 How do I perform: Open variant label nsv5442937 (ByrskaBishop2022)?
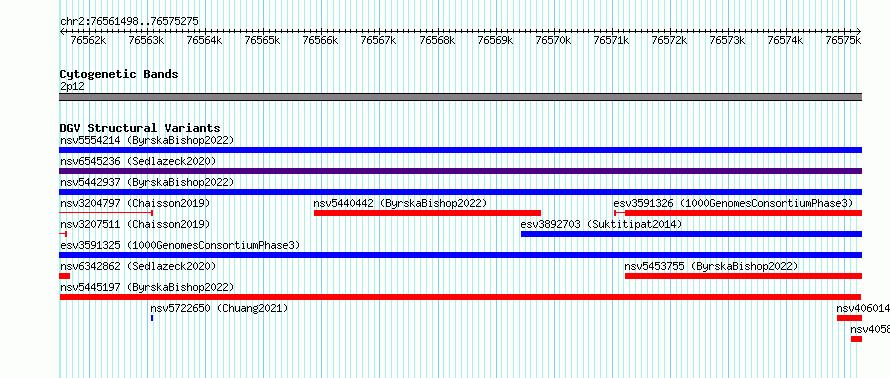click(x=147, y=182)
